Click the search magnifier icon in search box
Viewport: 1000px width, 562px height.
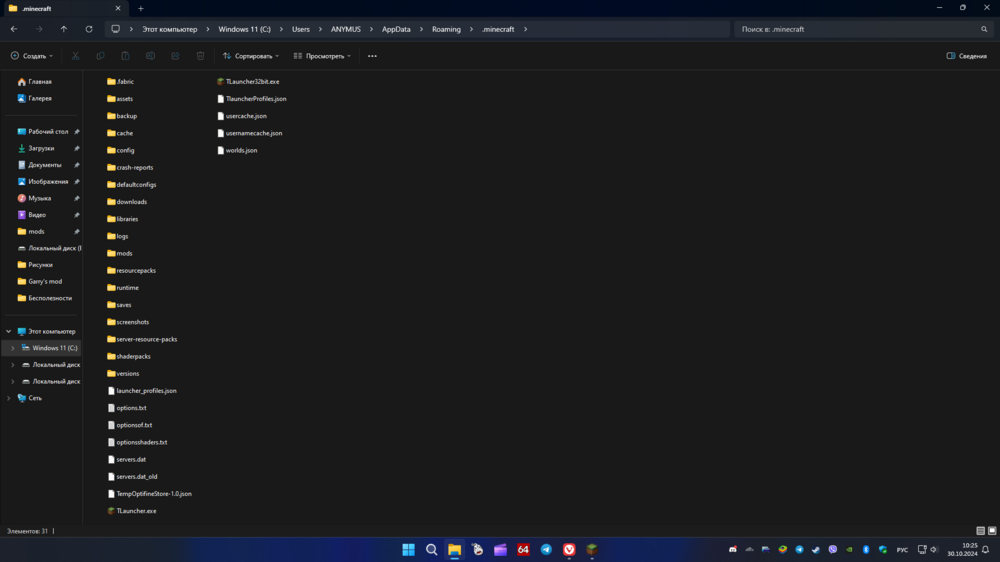pyautogui.click(x=984, y=29)
